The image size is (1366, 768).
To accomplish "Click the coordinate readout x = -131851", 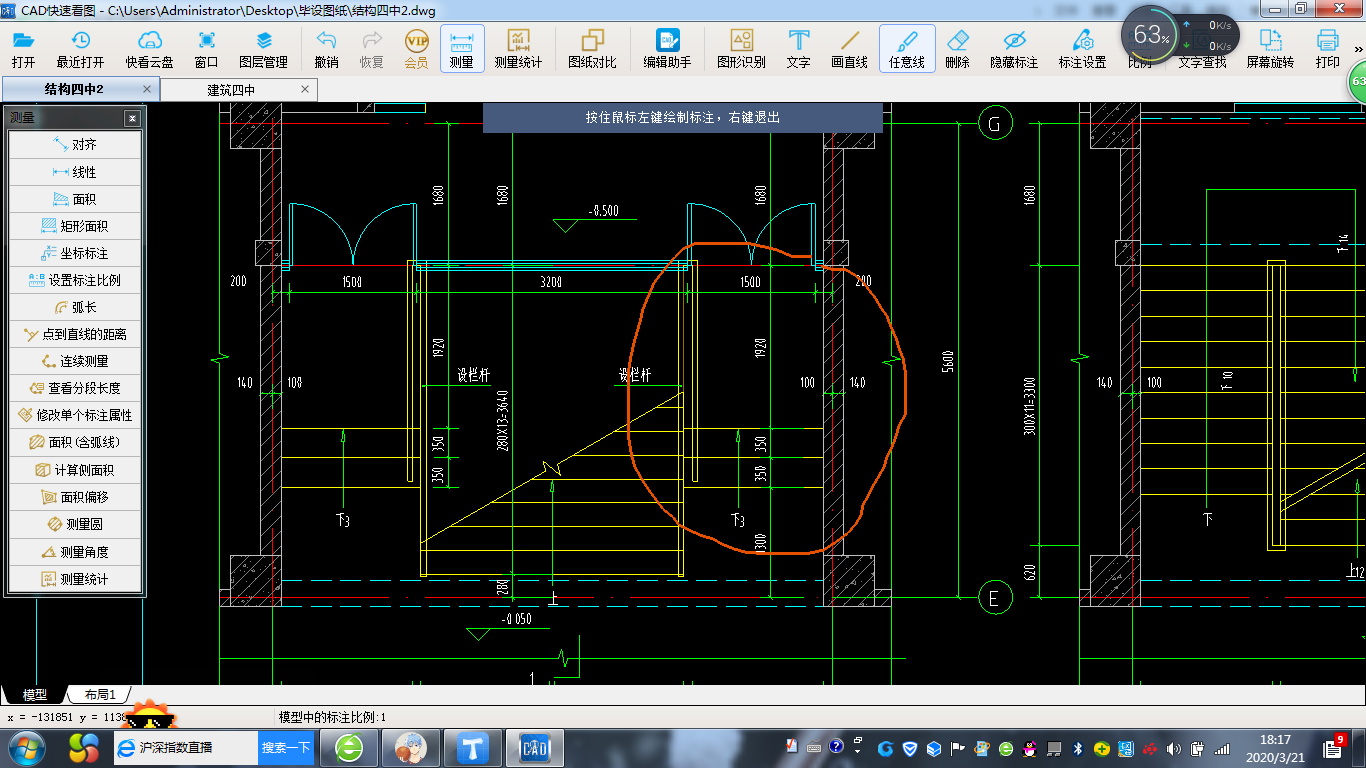I will point(67,718).
